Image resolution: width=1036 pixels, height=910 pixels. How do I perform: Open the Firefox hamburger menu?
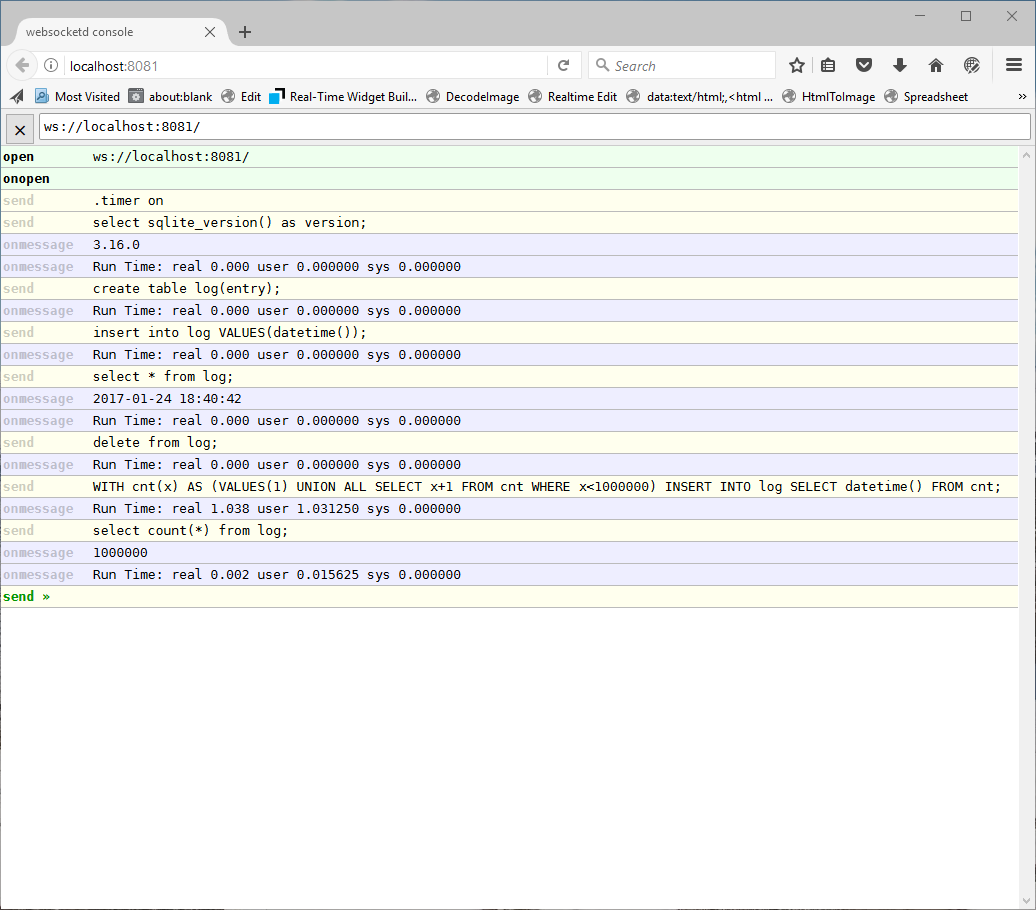pos(1013,66)
